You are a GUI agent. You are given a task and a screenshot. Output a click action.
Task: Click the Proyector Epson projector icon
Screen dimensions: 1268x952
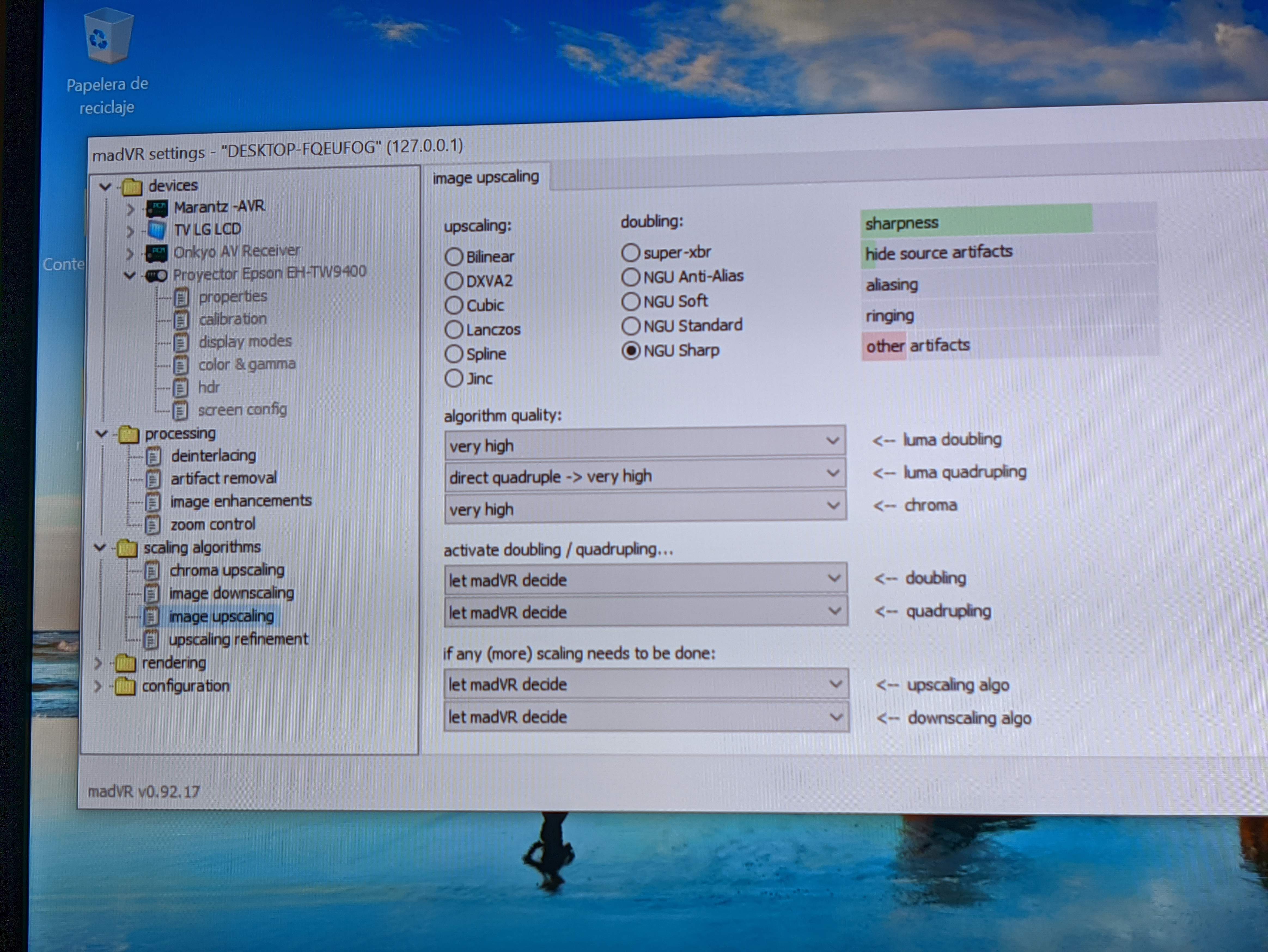[x=156, y=276]
